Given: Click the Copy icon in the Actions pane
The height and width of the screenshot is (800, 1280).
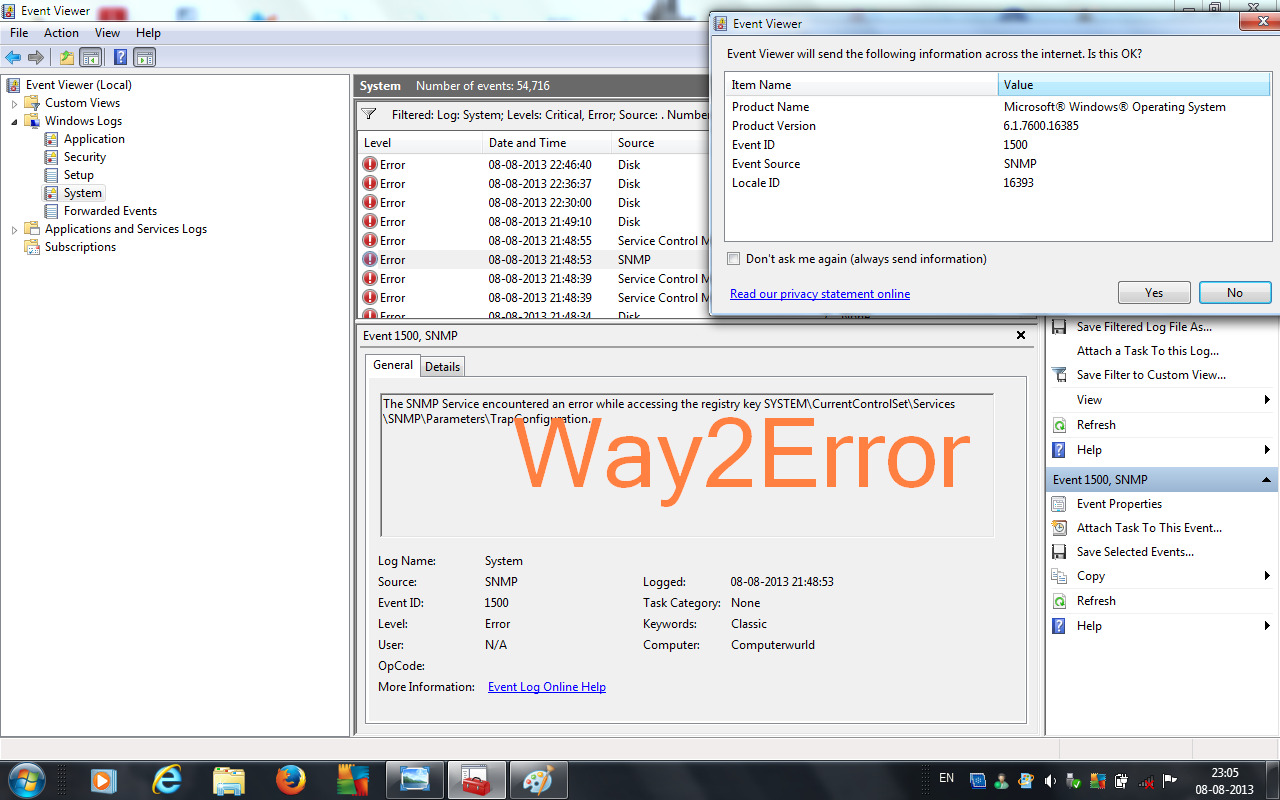Looking at the screenshot, I should coord(1059,576).
